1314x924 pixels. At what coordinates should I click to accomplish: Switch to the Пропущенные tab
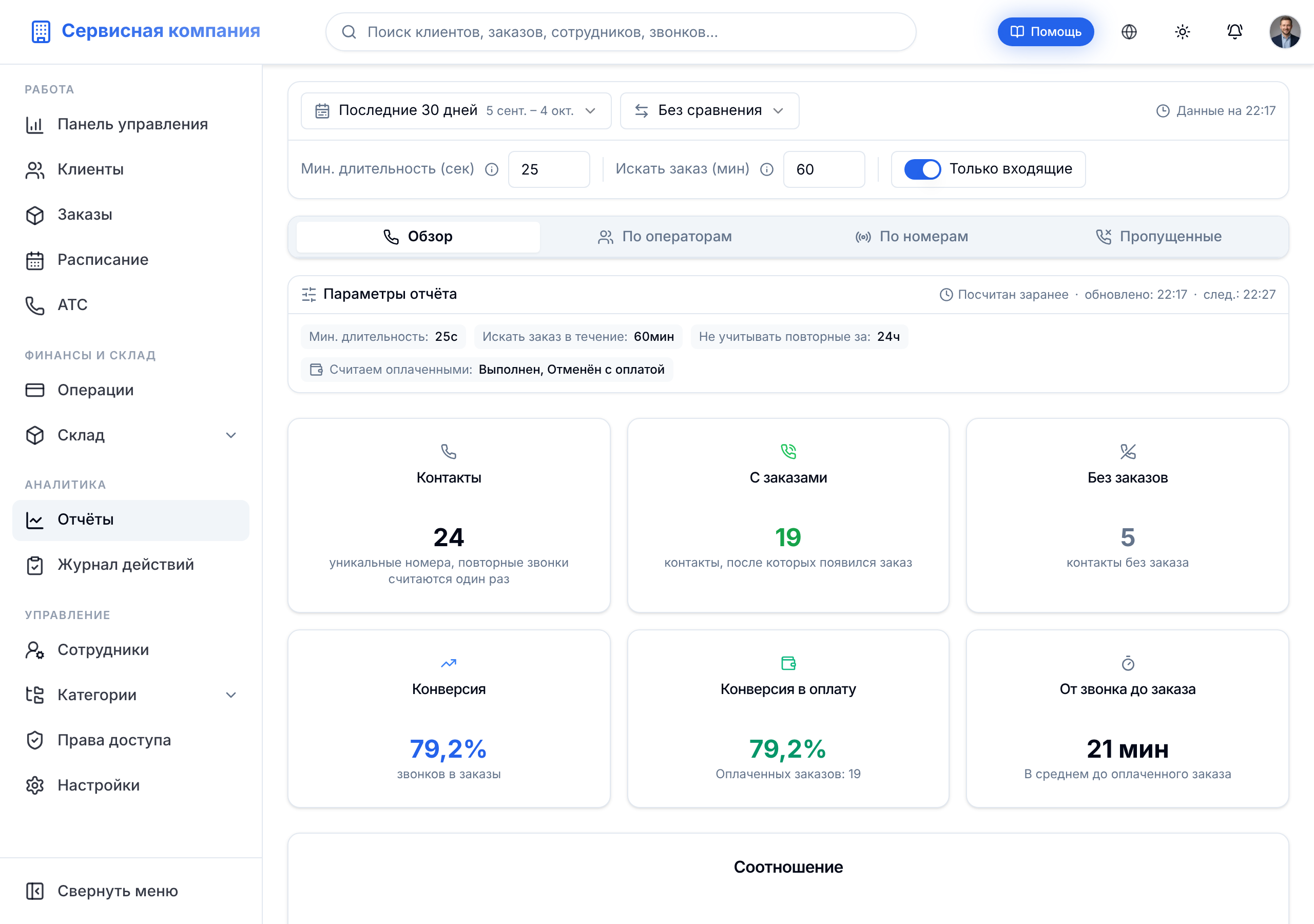(1158, 237)
